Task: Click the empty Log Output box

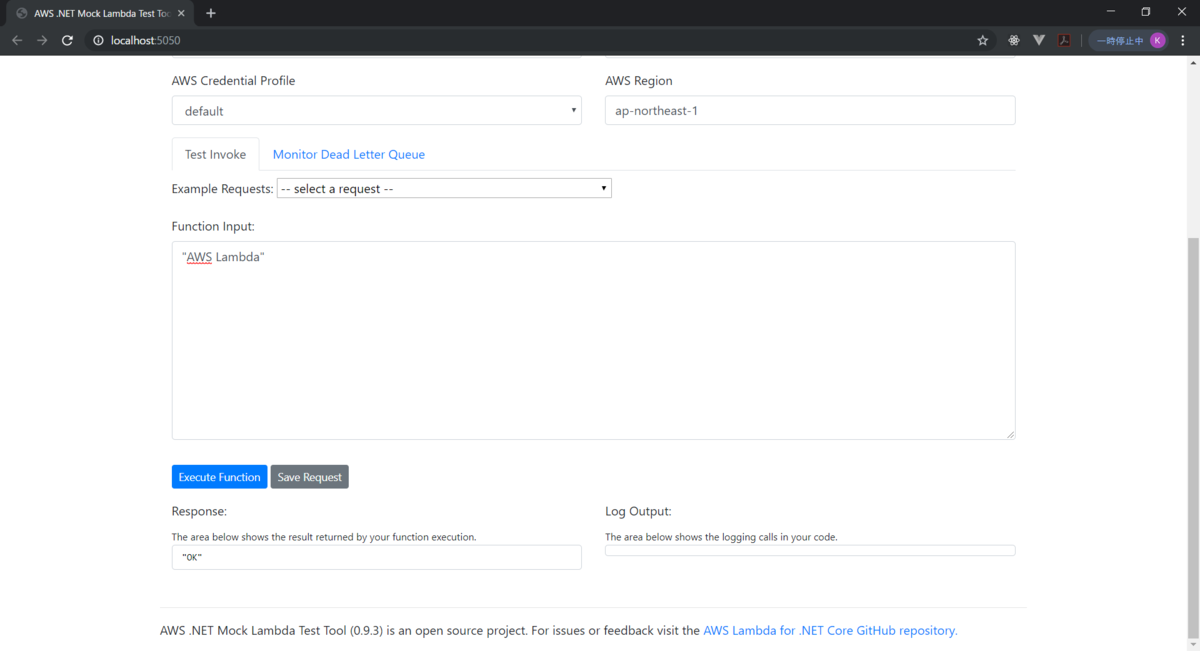Action: 810,550
